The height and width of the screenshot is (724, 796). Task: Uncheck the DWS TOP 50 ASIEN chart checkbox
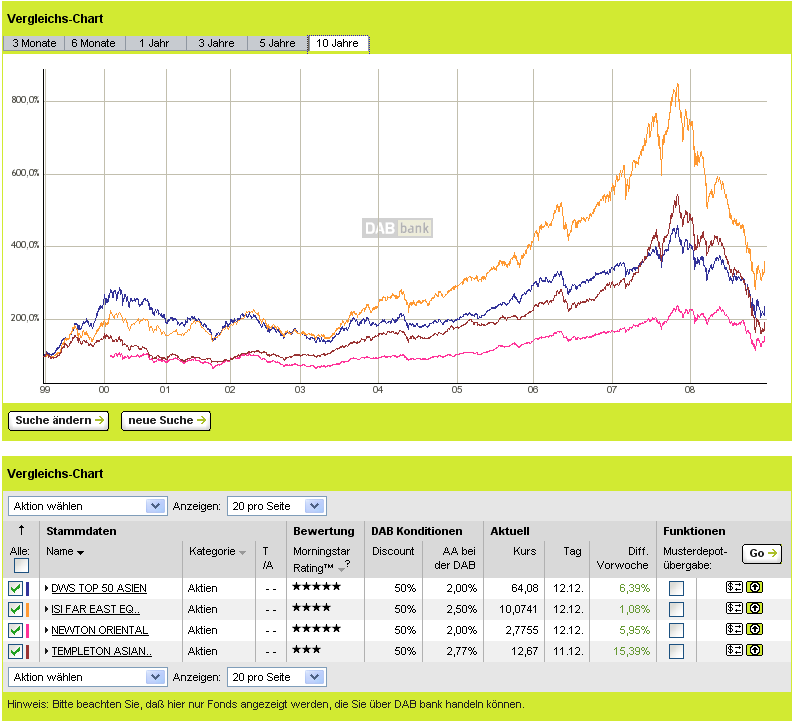pyautogui.click(x=16, y=590)
